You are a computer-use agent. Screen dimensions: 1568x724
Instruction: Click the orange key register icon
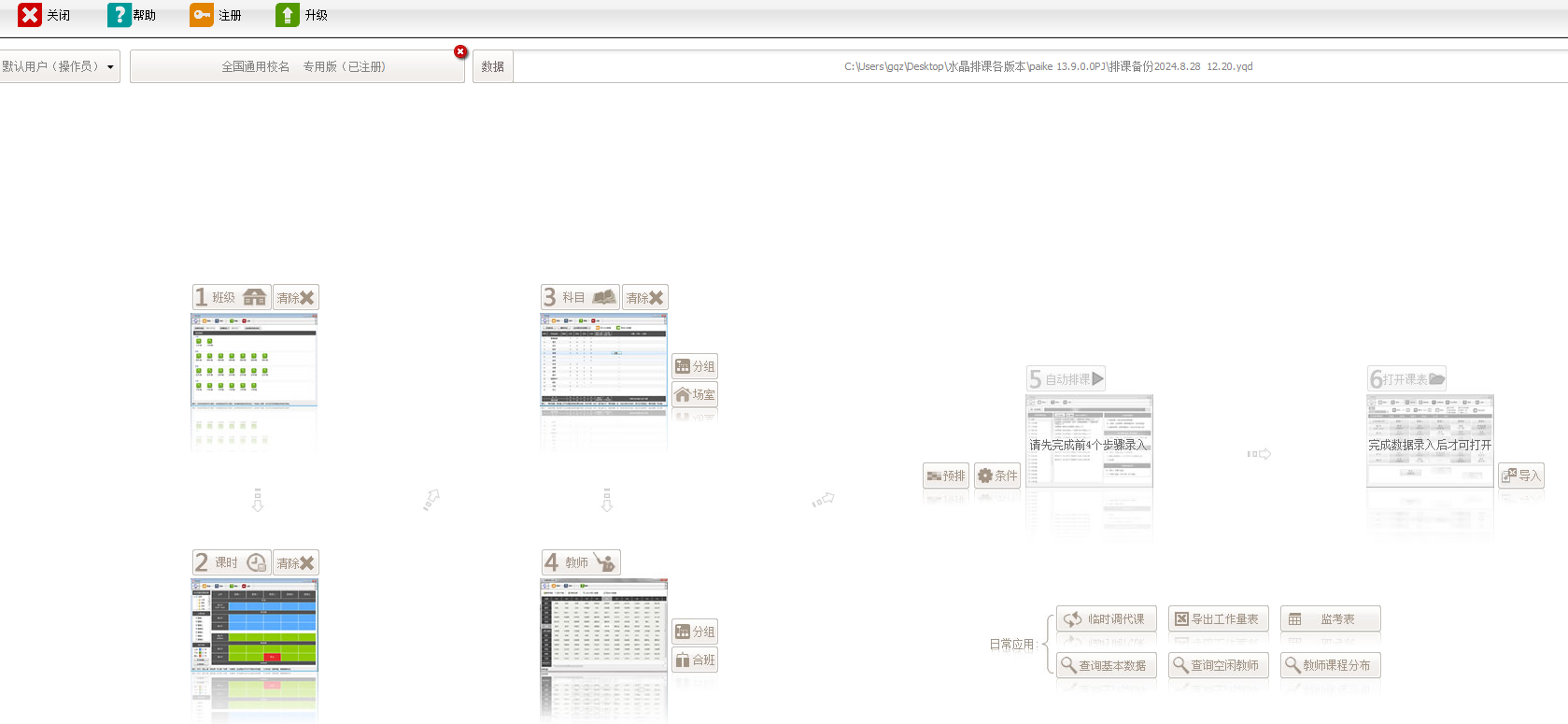pyautogui.click(x=202, y=15)
